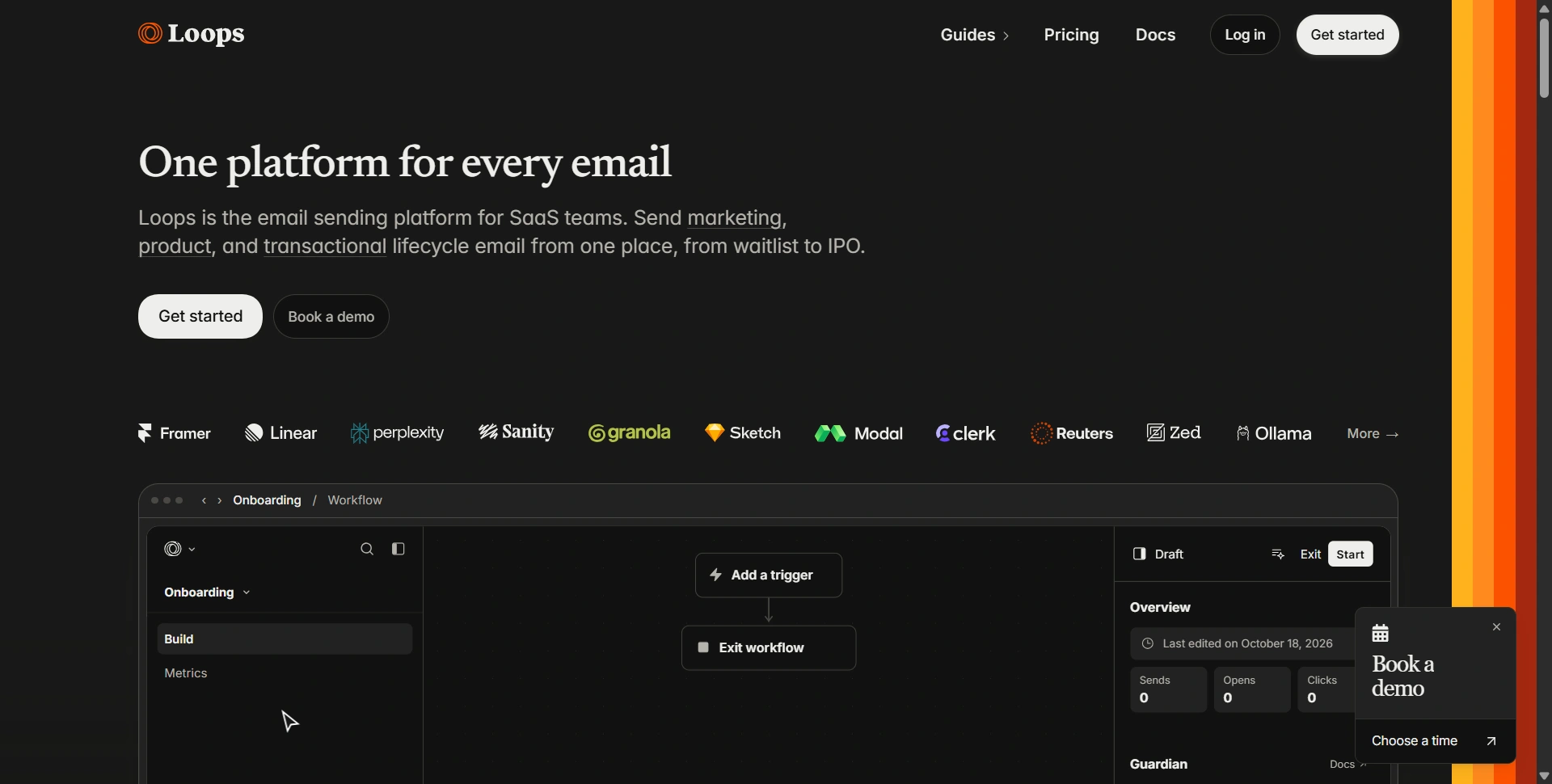The width and height of the screenshot is (1552, 784).
Task: Click the hero Book a demo button
Action: (331, 316)
